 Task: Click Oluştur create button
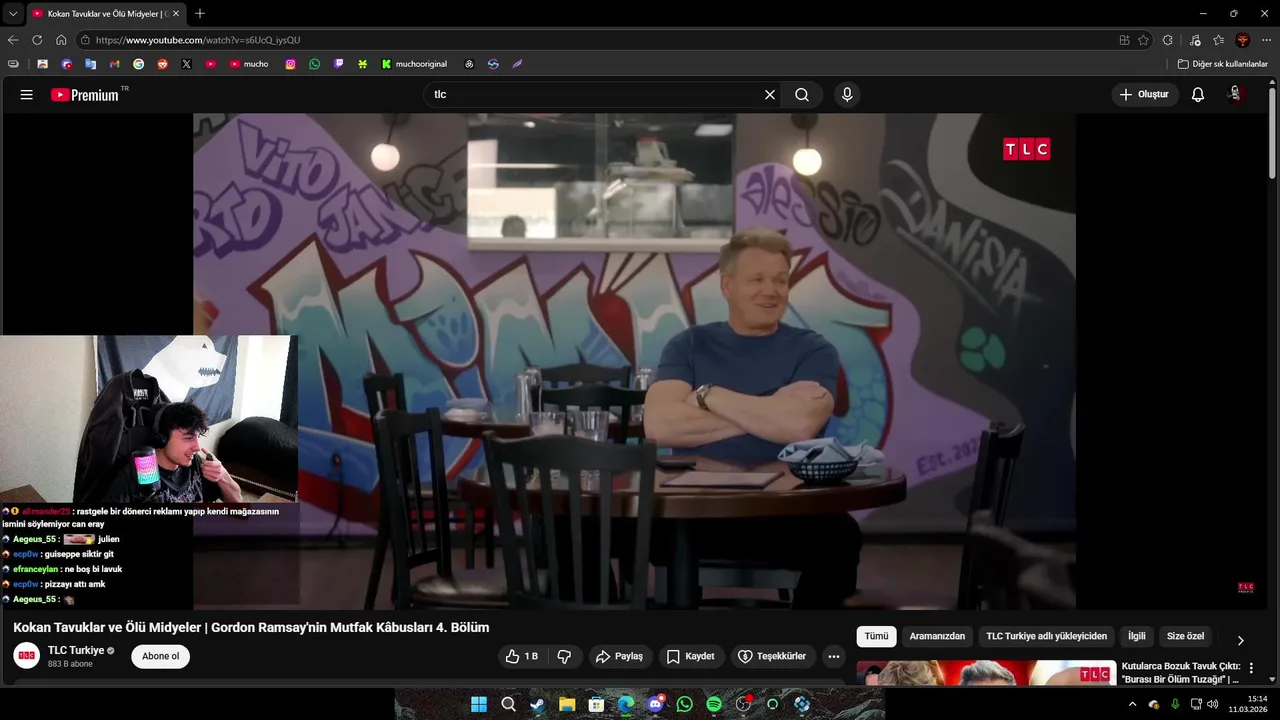(1145, 95)
